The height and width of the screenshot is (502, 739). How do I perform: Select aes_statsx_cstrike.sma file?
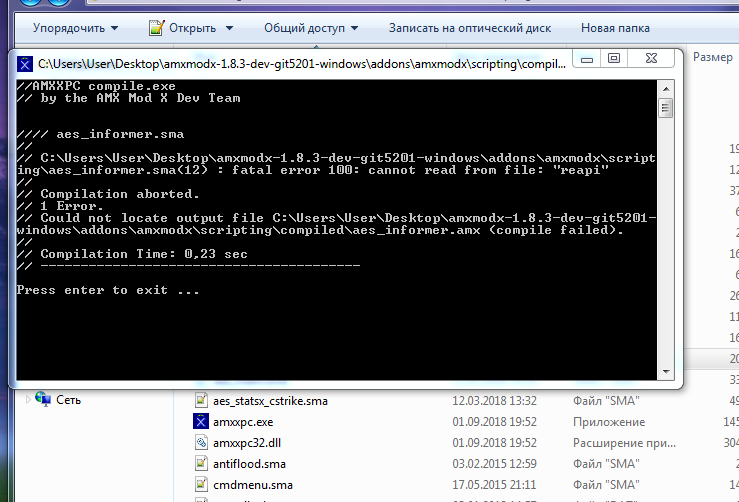(270, 401)
